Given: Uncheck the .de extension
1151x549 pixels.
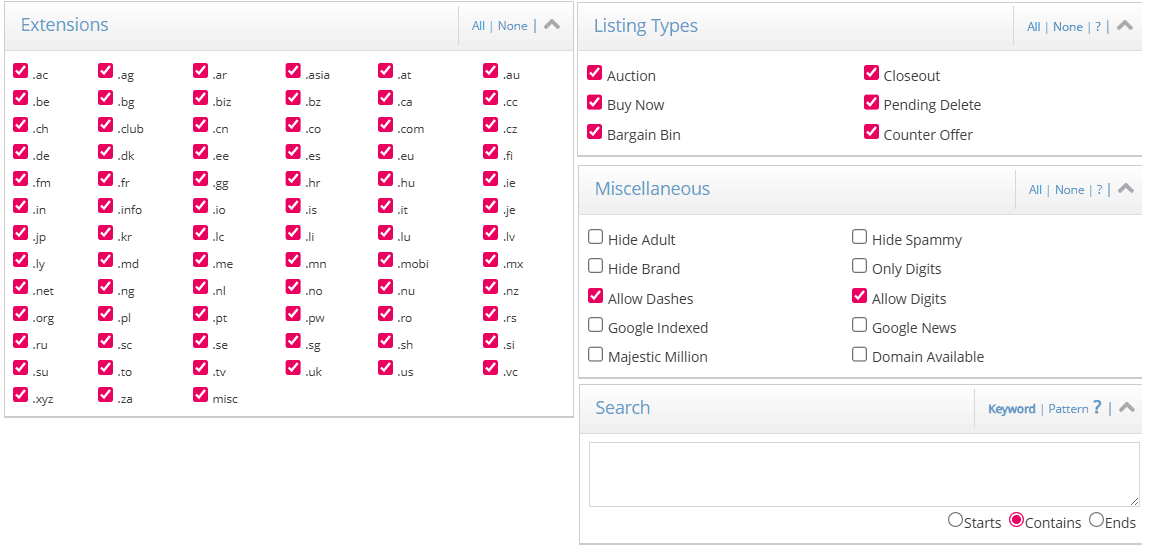Looking at the screenshot, I should point(21,152).
